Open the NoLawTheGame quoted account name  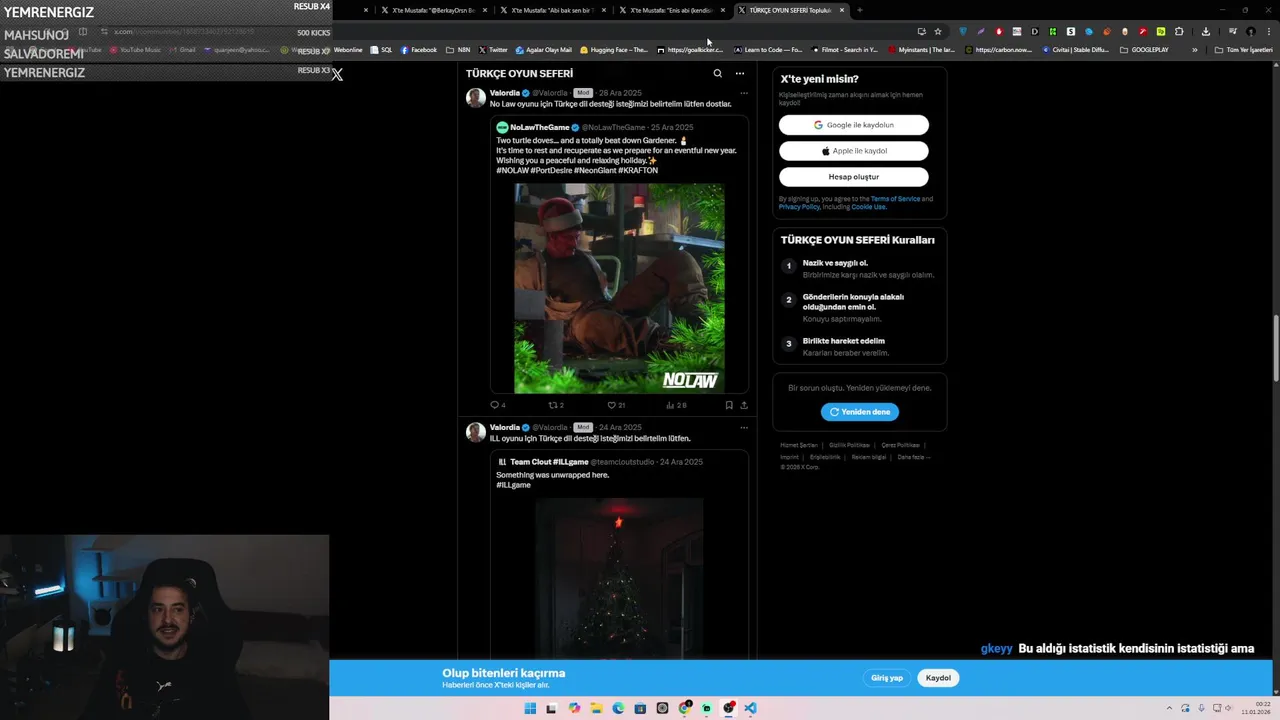point(539,127)
